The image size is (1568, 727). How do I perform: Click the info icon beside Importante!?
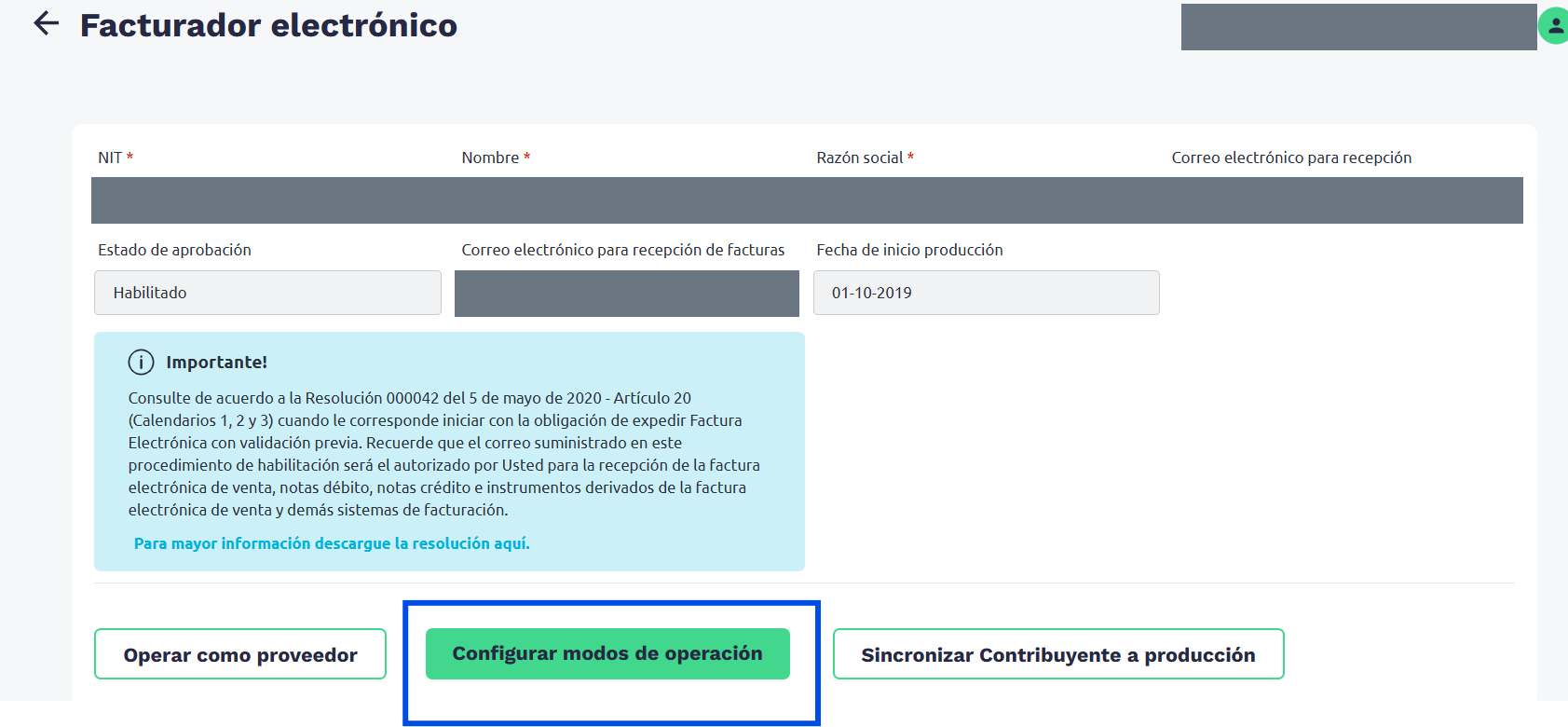[141, 362]
